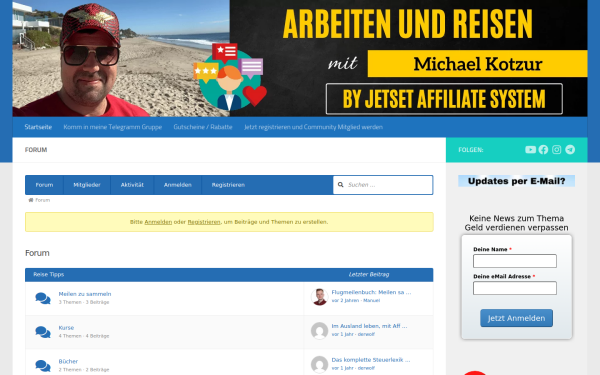Click the Bücher forum chat icon
600x375 pixels.
click(x=43, y=365)
